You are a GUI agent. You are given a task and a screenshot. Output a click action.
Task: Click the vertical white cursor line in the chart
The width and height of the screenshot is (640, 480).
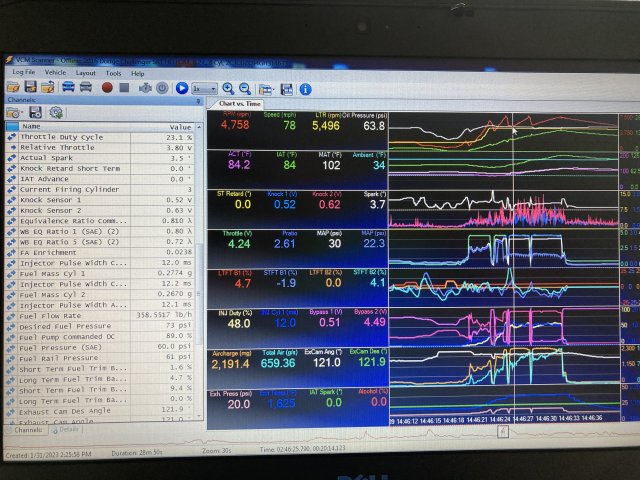pyautogui.click(x=513, y=265)
